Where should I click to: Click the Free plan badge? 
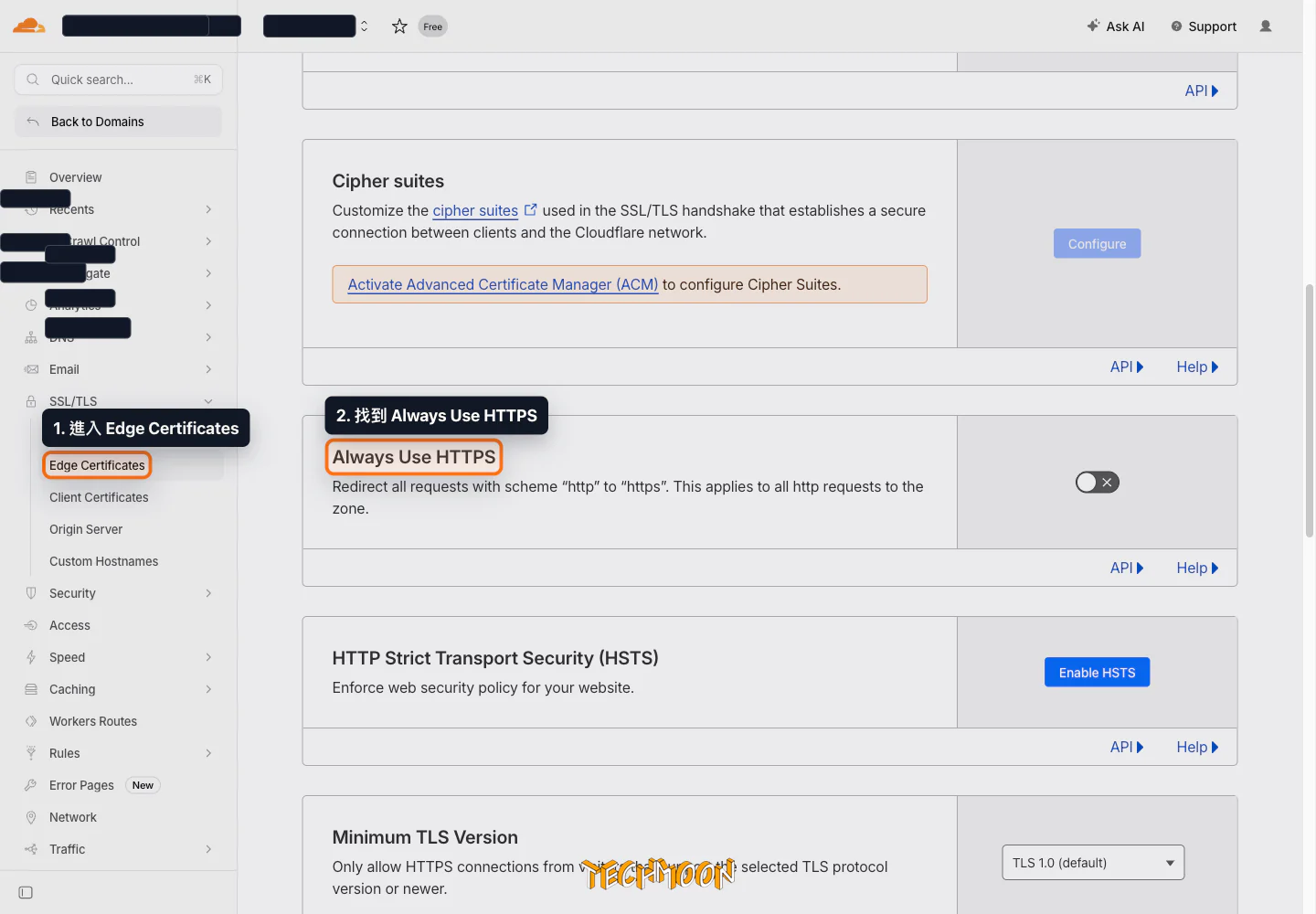click(x=432, y=27)
